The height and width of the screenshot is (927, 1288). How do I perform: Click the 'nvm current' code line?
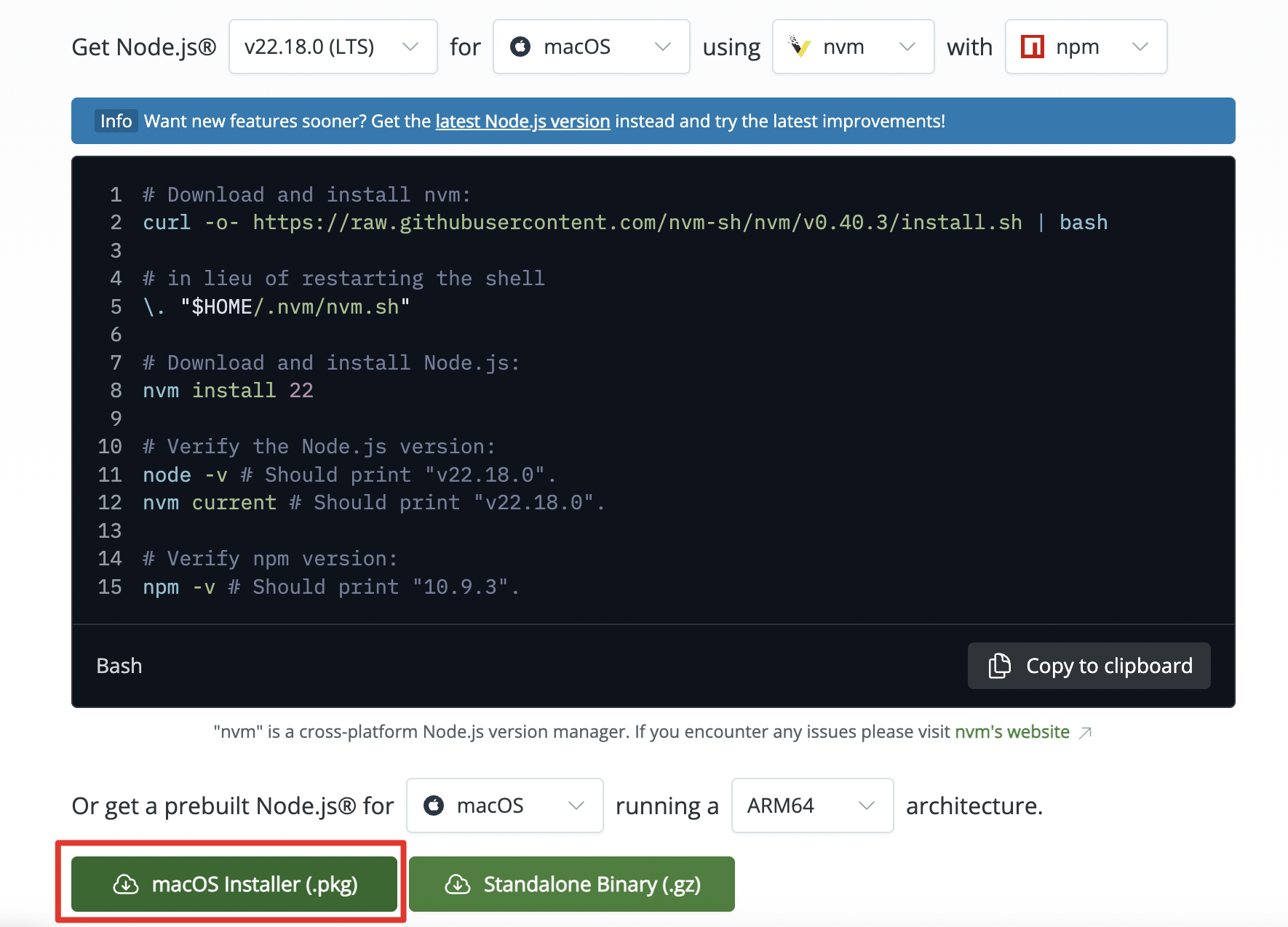click(374, 502)
